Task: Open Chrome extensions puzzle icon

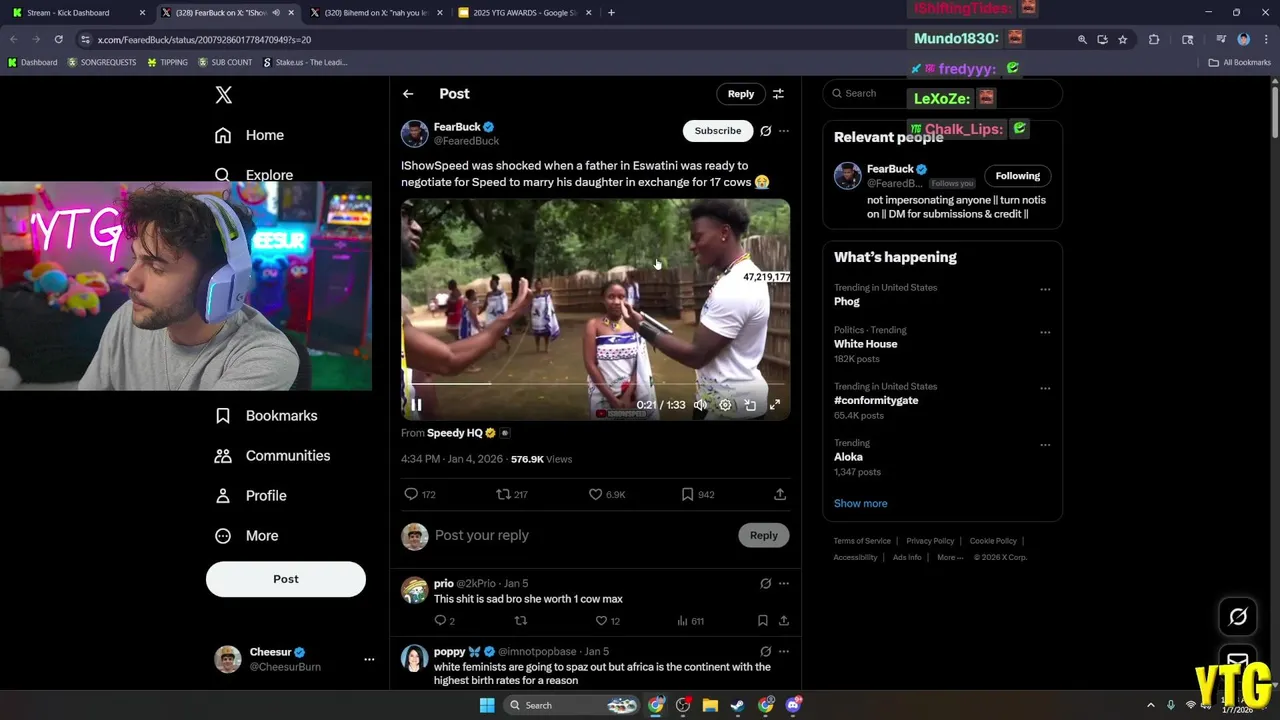Action: tap(1154, 39)
